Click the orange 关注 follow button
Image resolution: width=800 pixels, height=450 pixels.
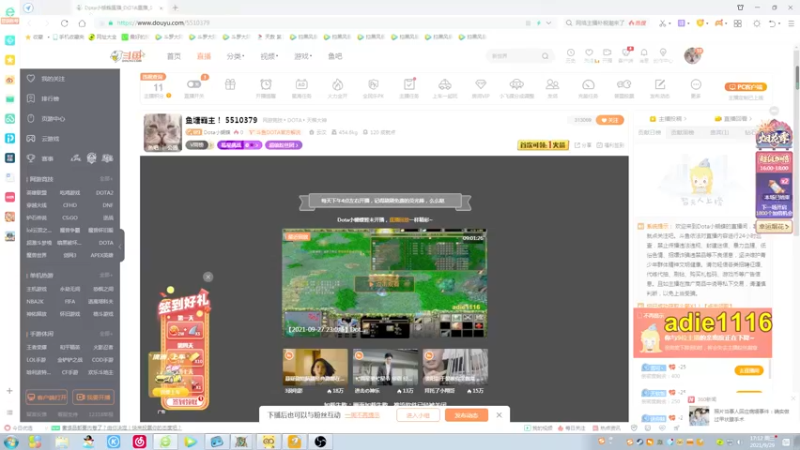coord(610,120)
